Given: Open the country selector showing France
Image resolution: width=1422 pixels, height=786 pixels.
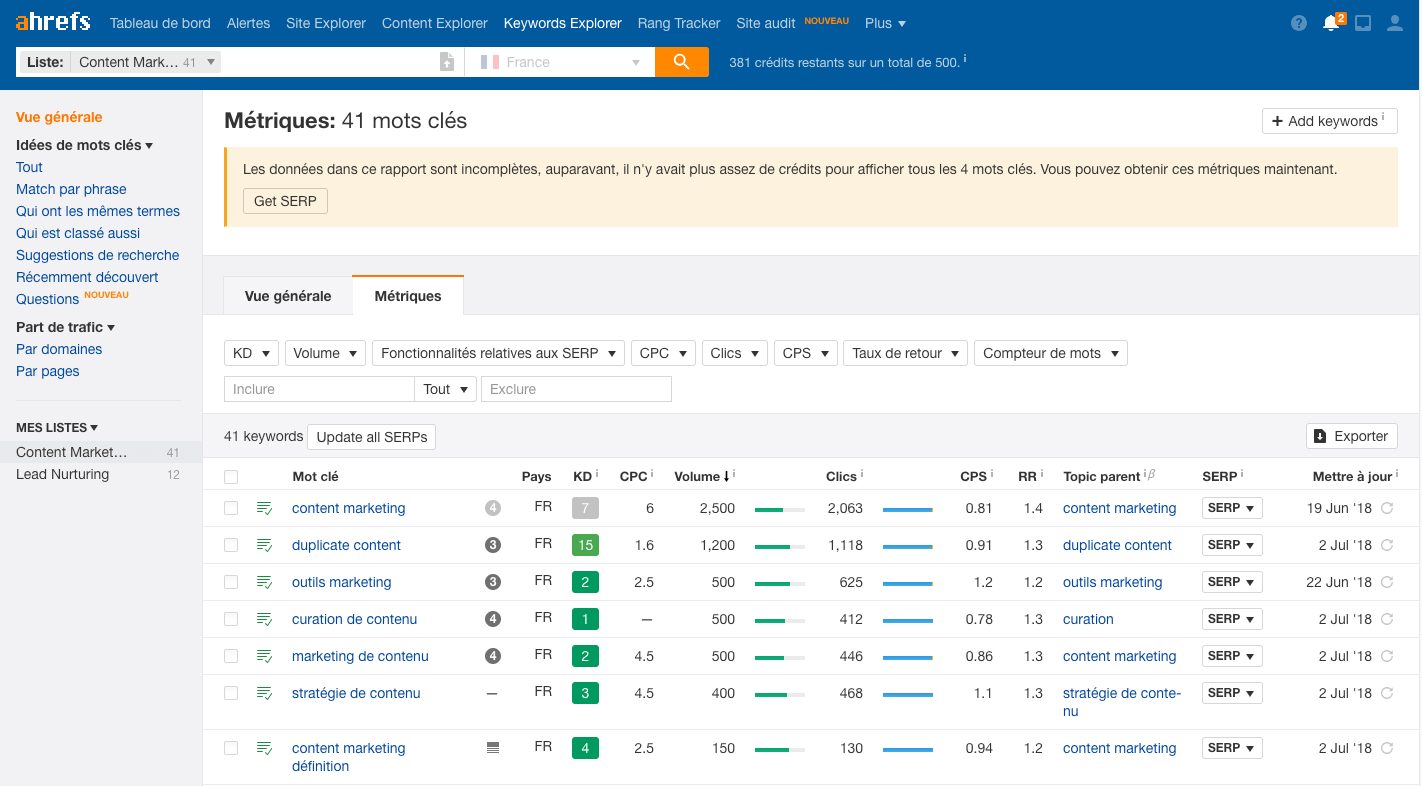Looking at the screenshot, I should pyautogui.click(x=560, y=62).
